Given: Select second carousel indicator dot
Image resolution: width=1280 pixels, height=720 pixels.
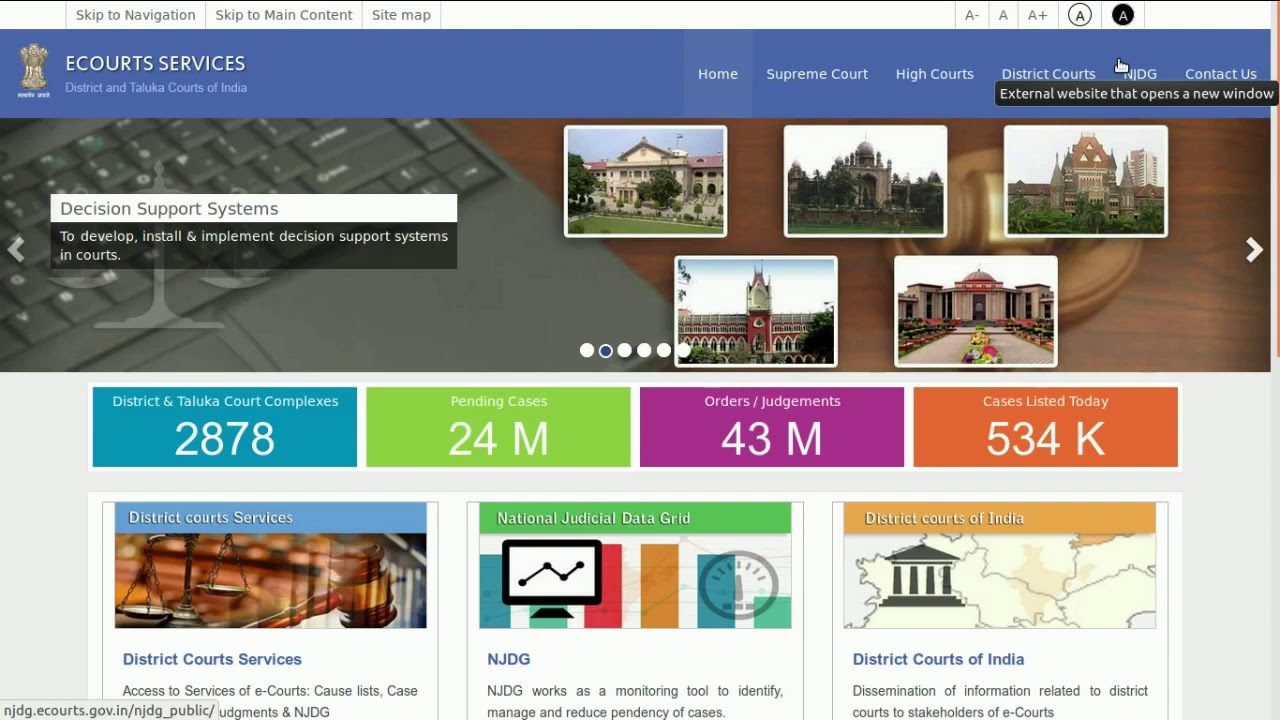Looking at the screenshot, I should [606, 350].
